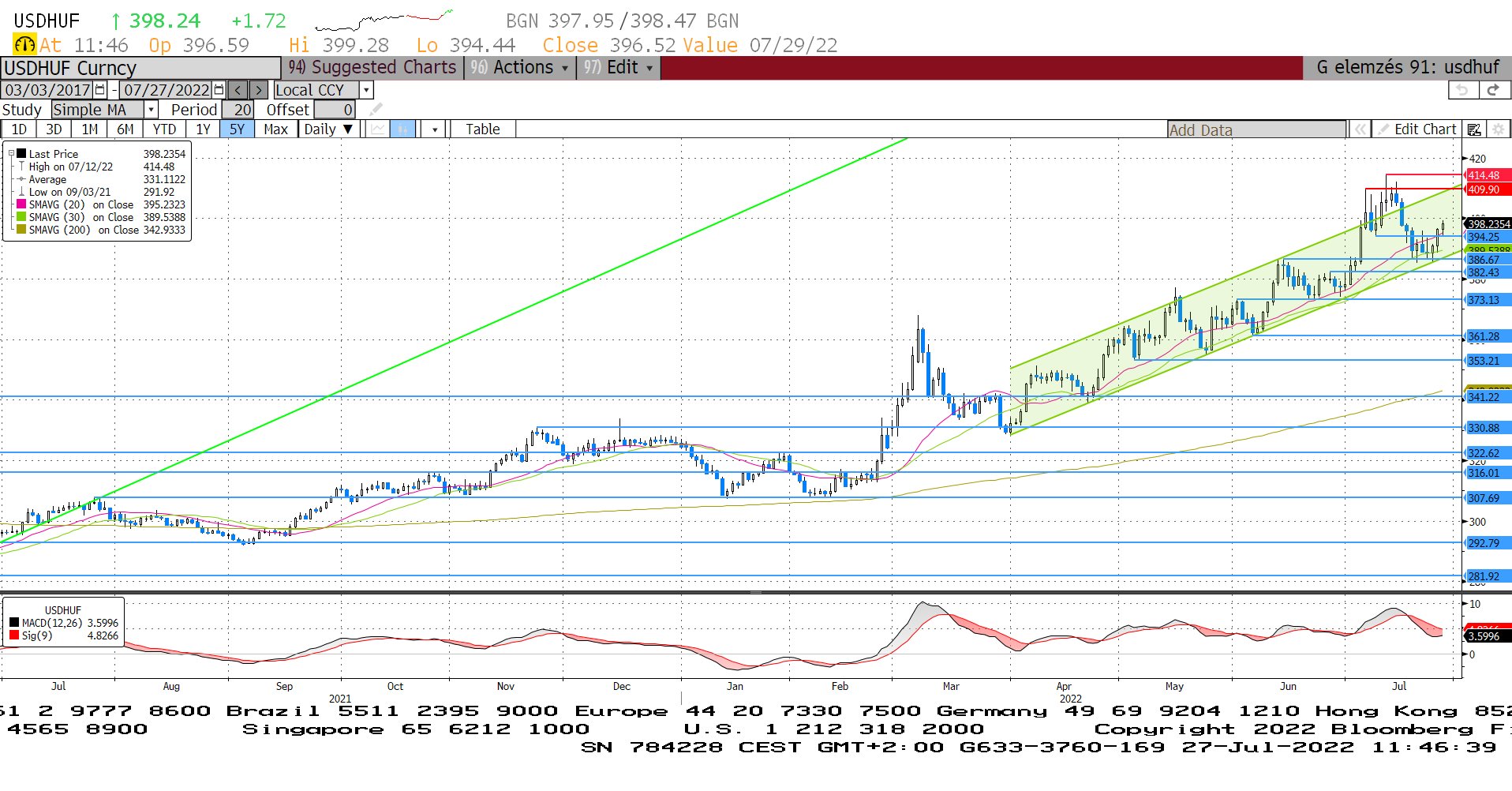Click the Low marker icon in legend
The image size is (1512, 791).
point(21,192)
